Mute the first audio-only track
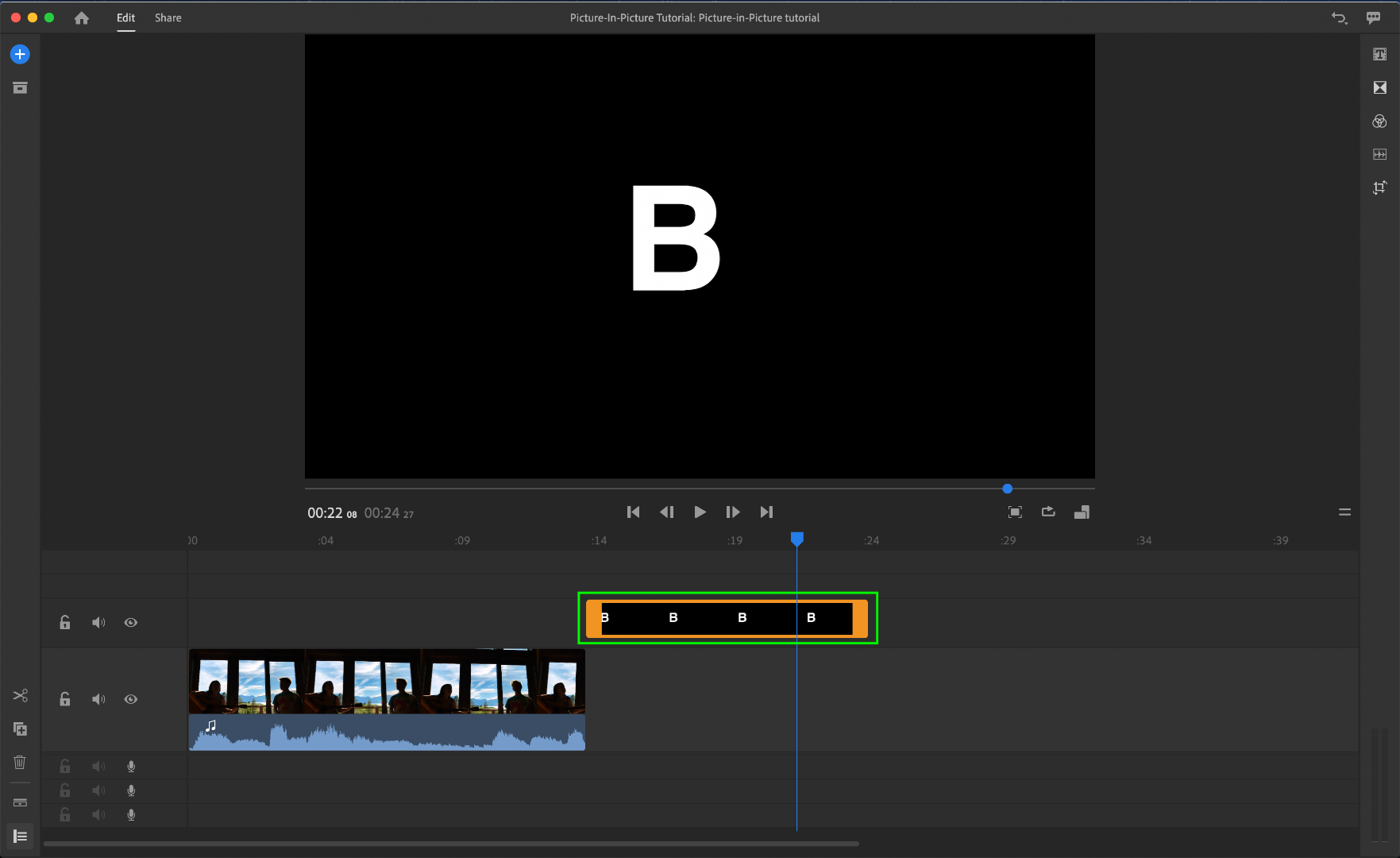This screenshot has height=858, width=1400. point(98,767)
